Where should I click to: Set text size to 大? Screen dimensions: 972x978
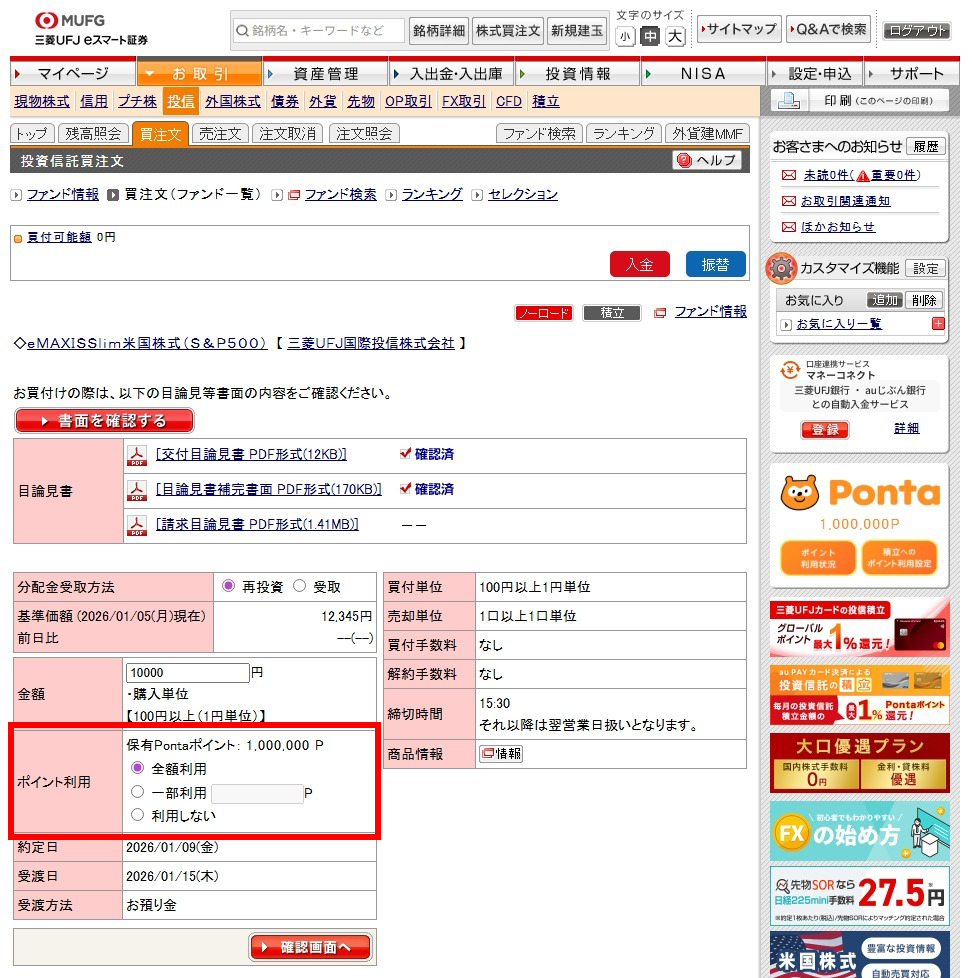[675, 37]
